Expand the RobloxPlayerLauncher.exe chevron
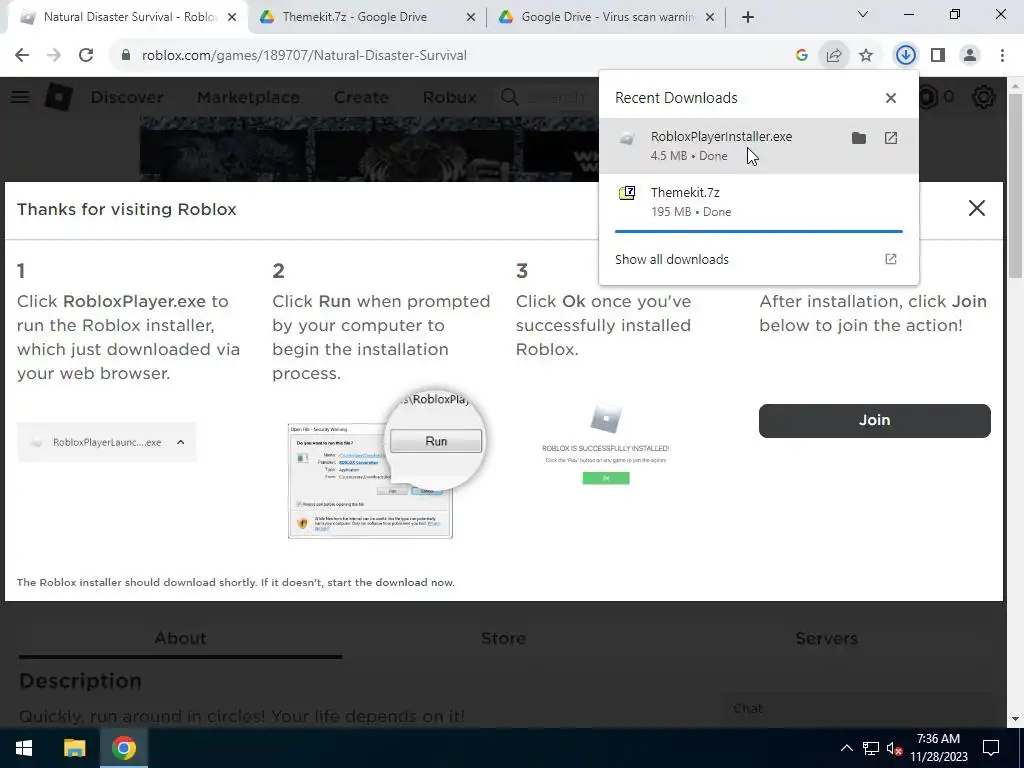 point(180,442)
